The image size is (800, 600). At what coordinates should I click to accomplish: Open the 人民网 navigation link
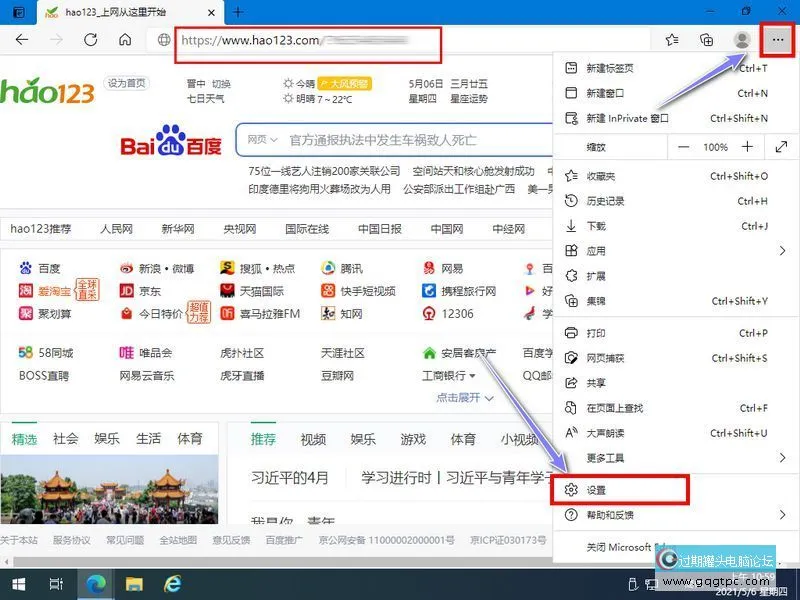tap(117, 227)
